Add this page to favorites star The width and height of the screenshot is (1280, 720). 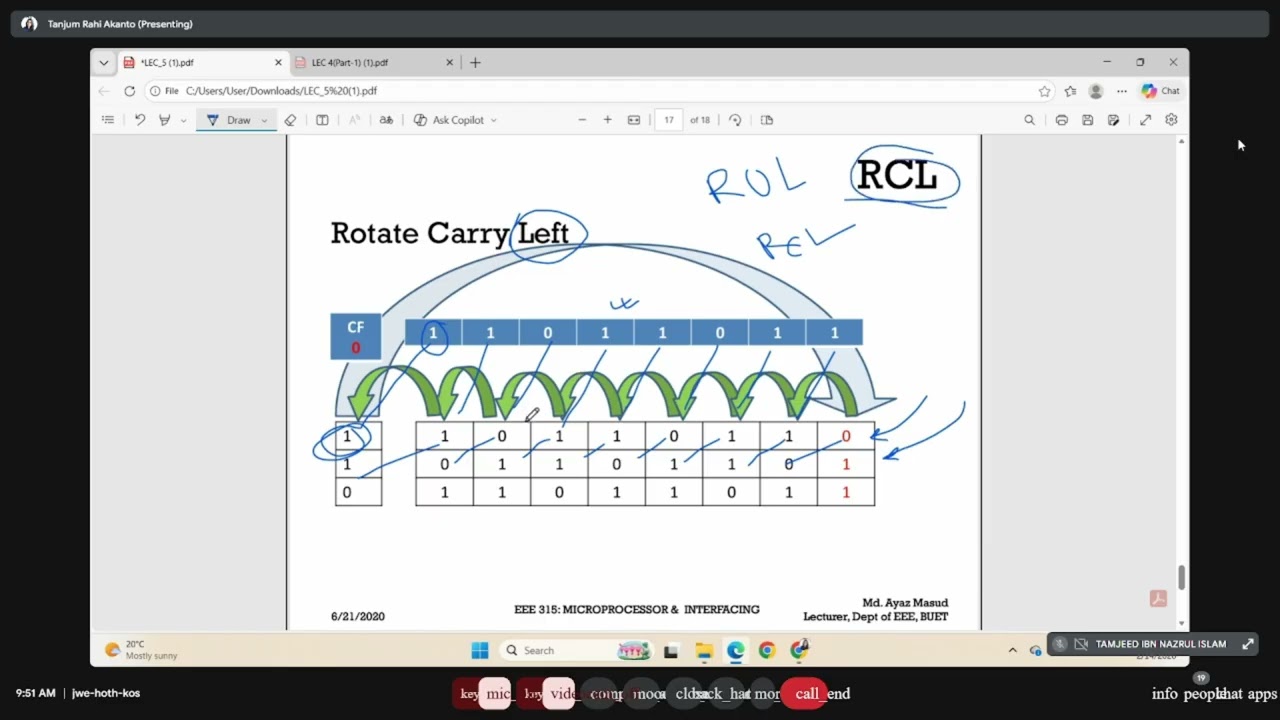coord(1044,91)
